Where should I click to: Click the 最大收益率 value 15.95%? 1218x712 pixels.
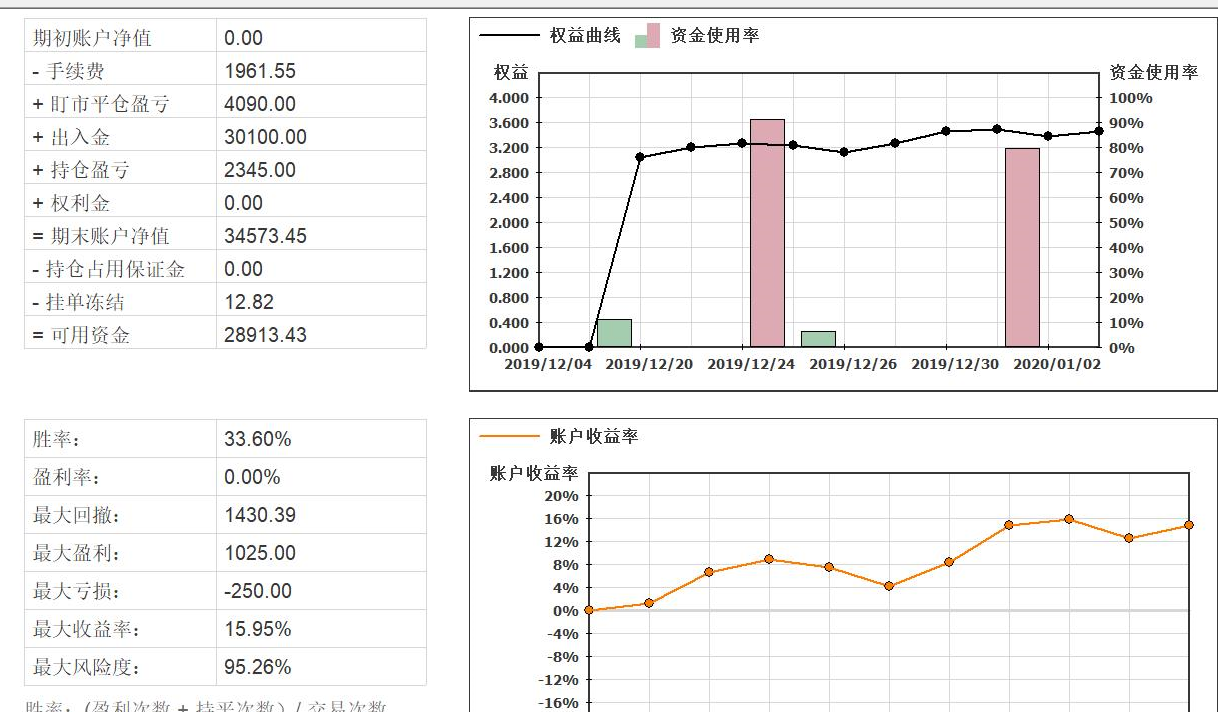(x=258, y=629)
